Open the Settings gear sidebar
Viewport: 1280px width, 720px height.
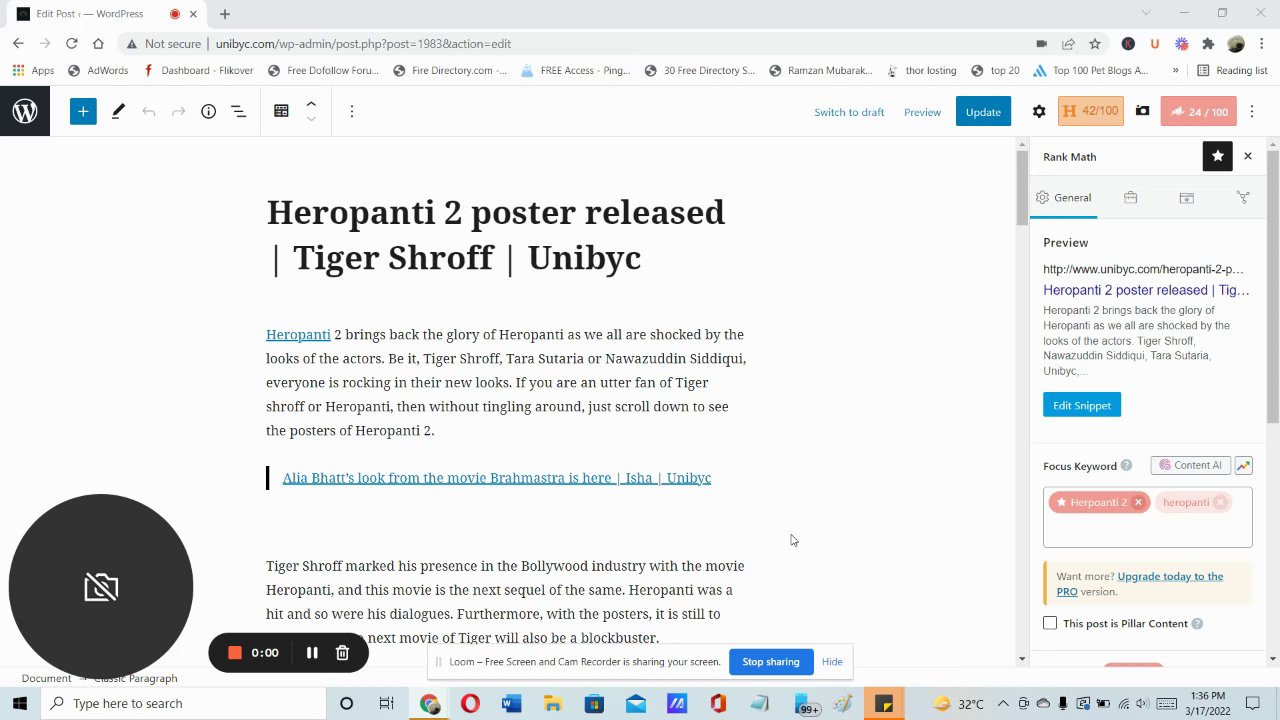click(1039, 111)
